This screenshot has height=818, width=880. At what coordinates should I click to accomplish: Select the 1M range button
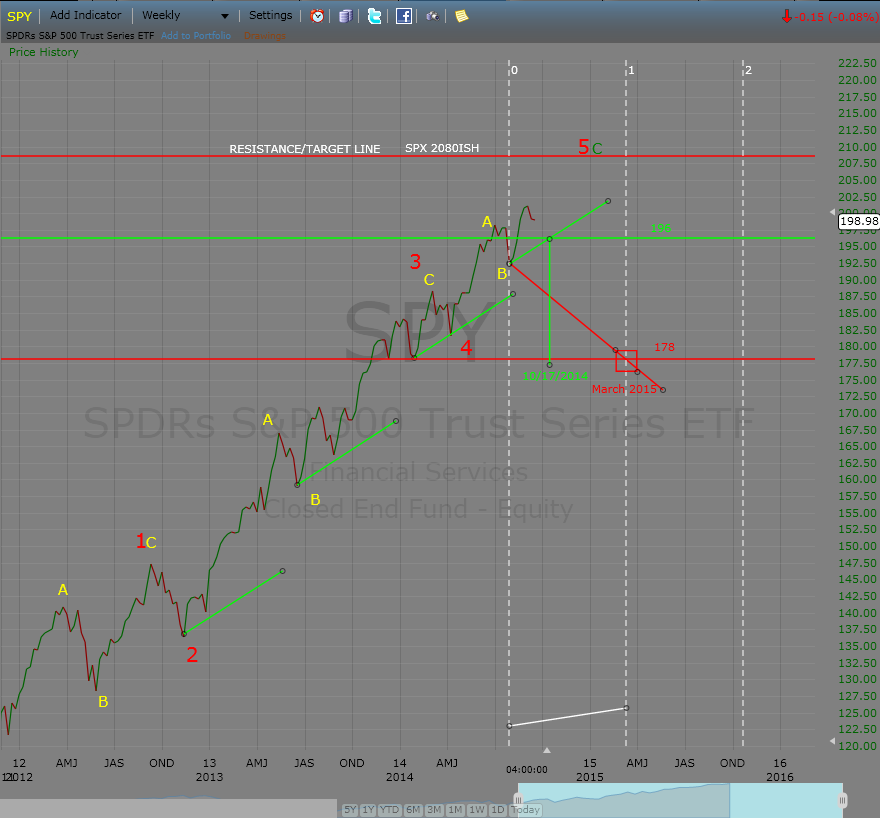coord(455,810)
